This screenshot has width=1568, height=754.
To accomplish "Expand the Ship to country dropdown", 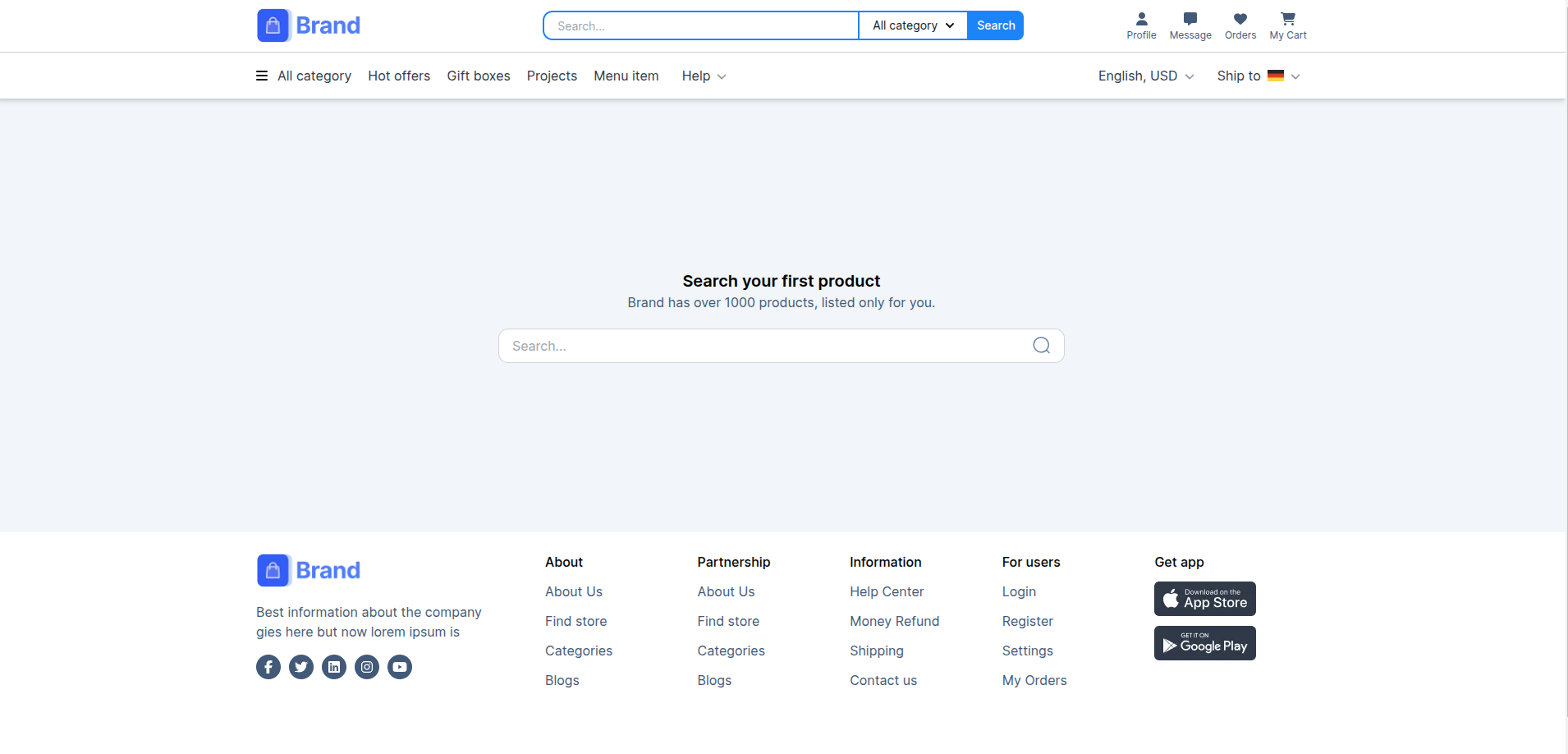I will 1258,76.
